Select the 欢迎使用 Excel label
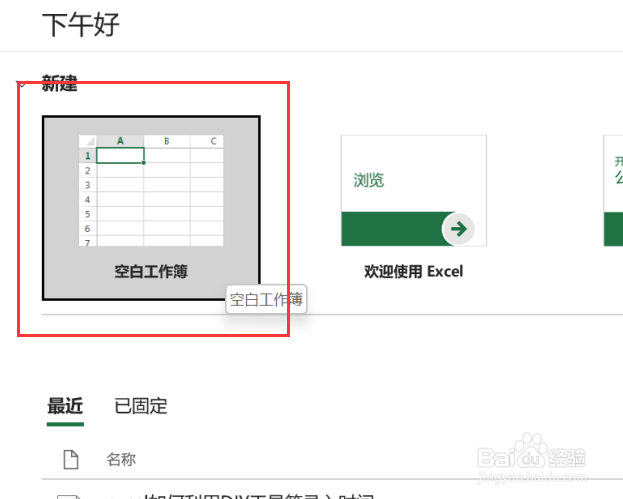Viewport: 623px width, 499px height. click(414, 272)
